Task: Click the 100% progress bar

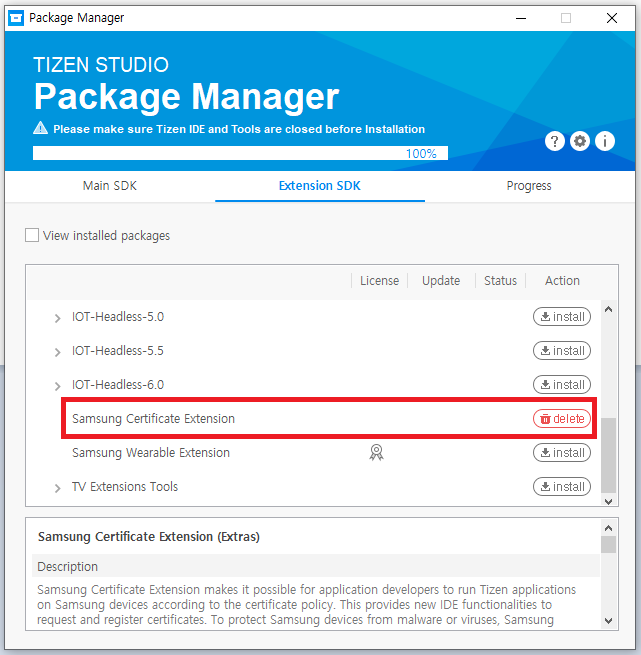Action: click(240, 153)
